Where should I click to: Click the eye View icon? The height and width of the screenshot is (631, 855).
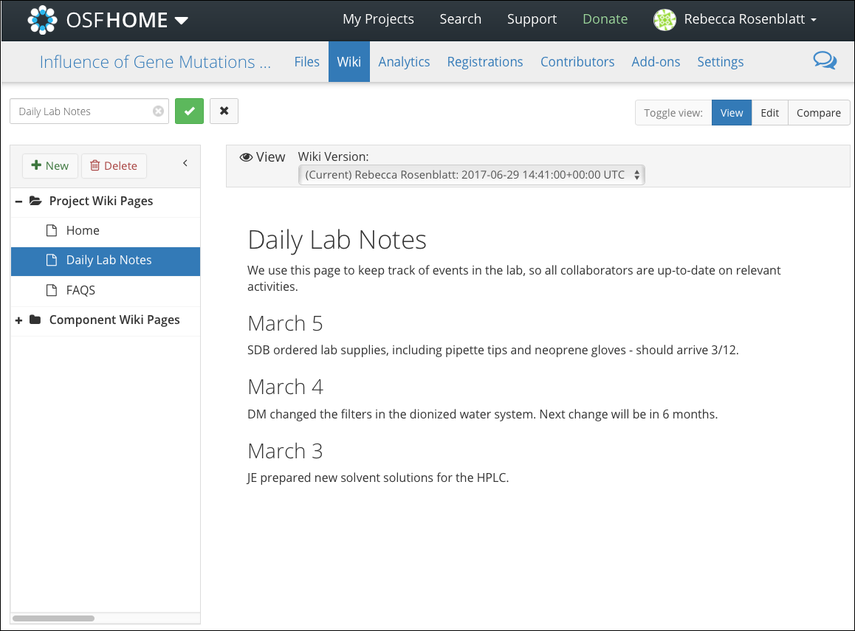[246, 157]
